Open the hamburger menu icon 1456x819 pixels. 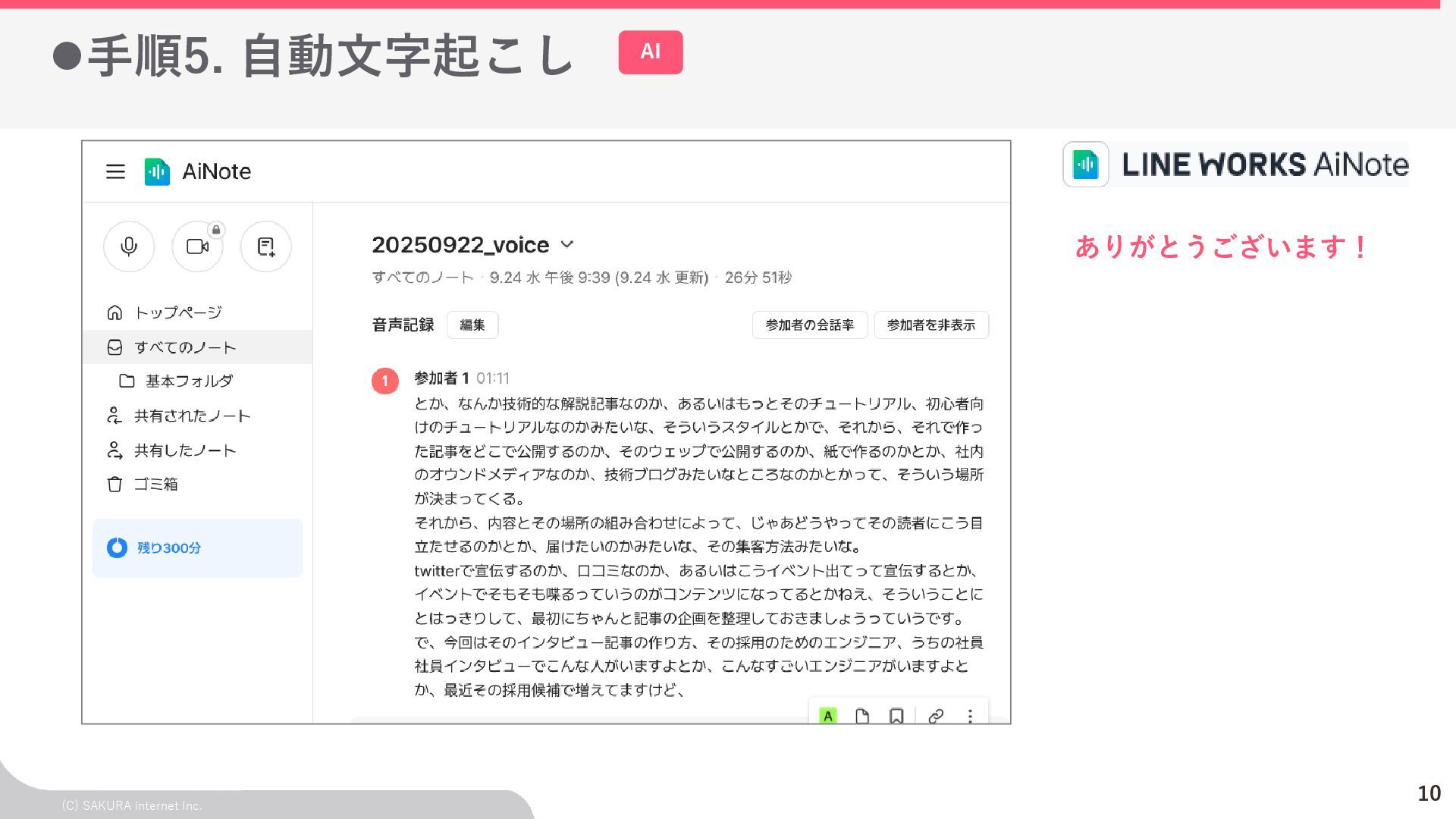[115, 171]
